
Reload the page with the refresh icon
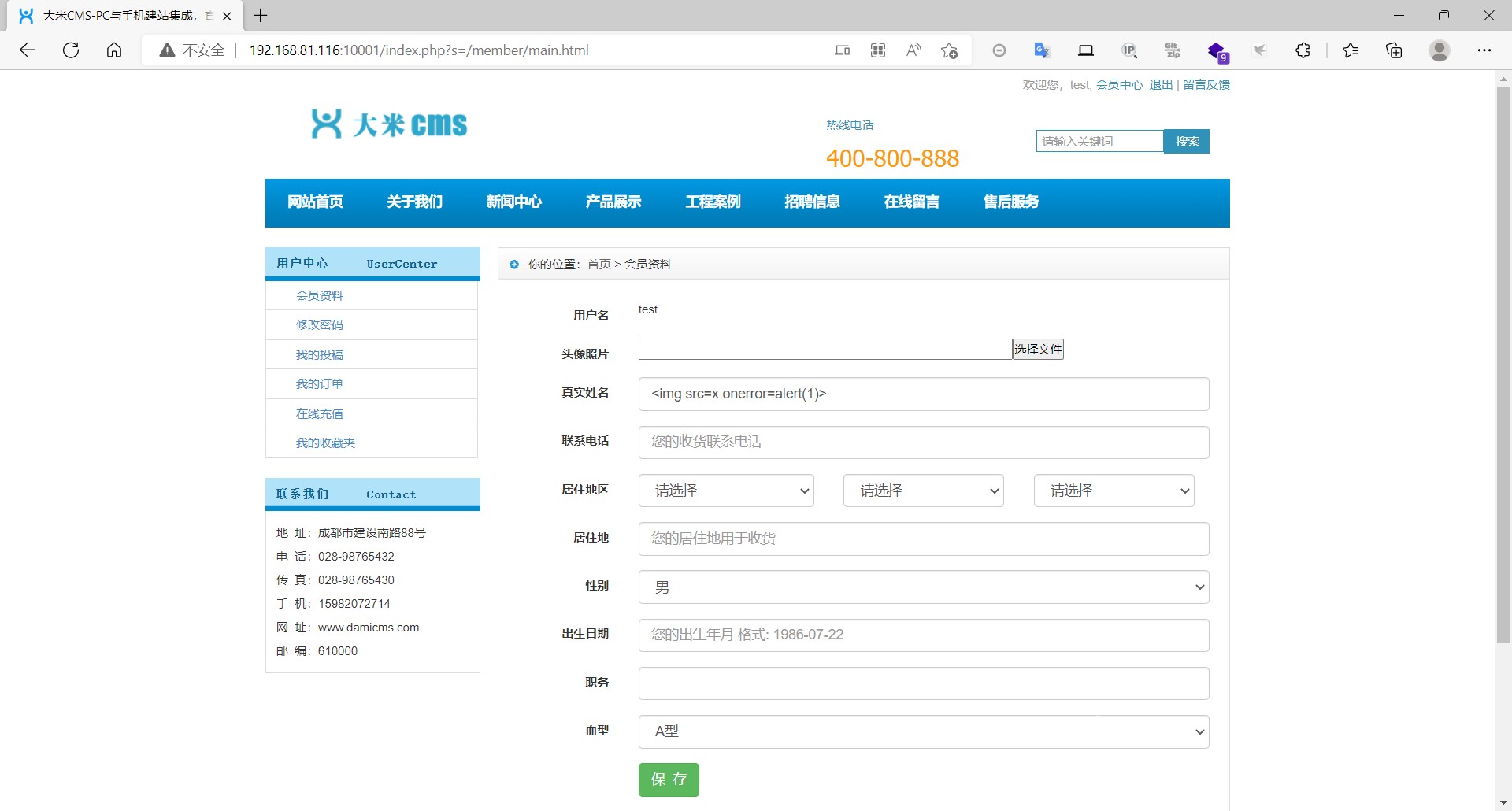point(71,50)
